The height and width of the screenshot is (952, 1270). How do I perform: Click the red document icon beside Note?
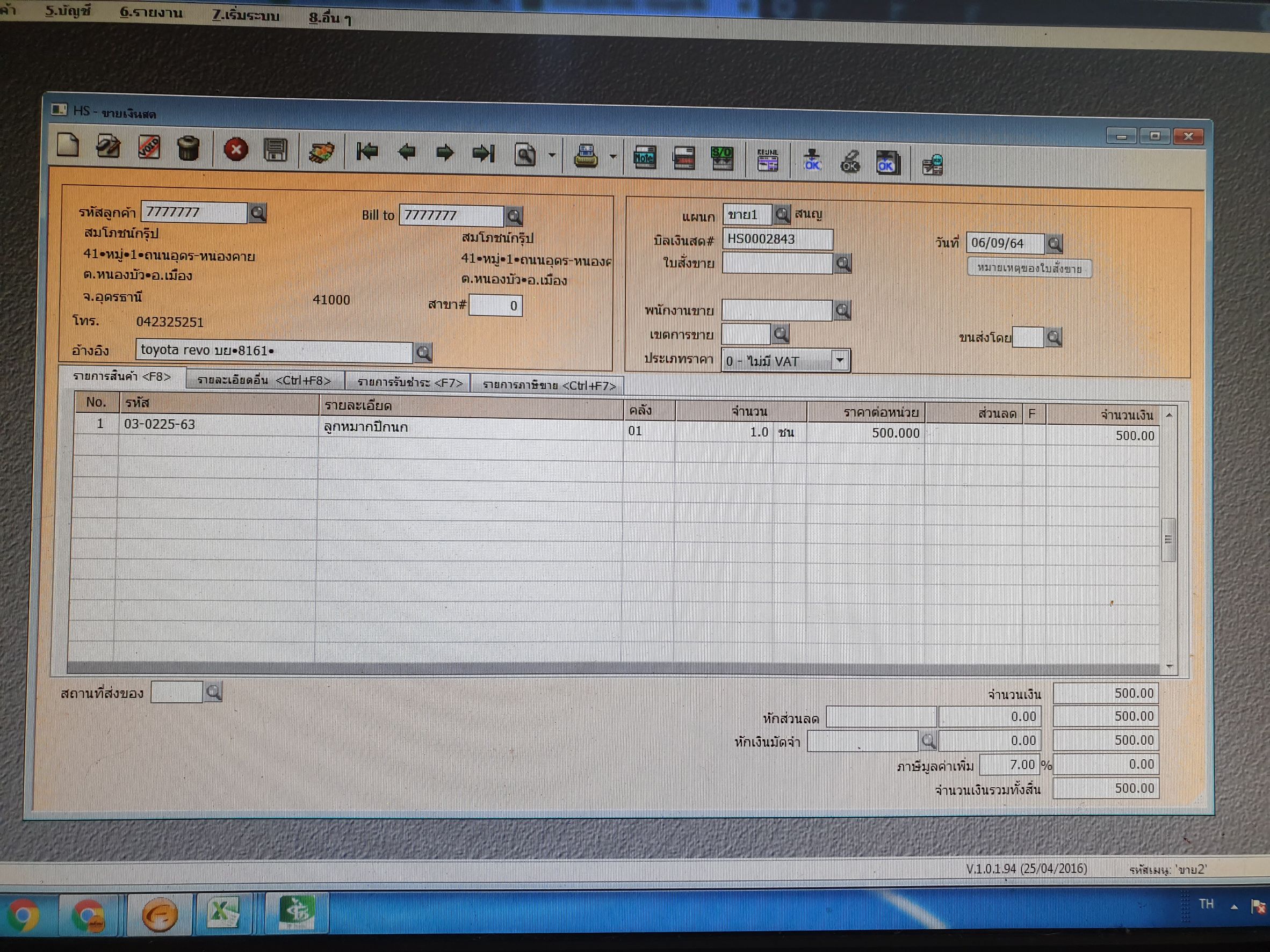(684, 158)
